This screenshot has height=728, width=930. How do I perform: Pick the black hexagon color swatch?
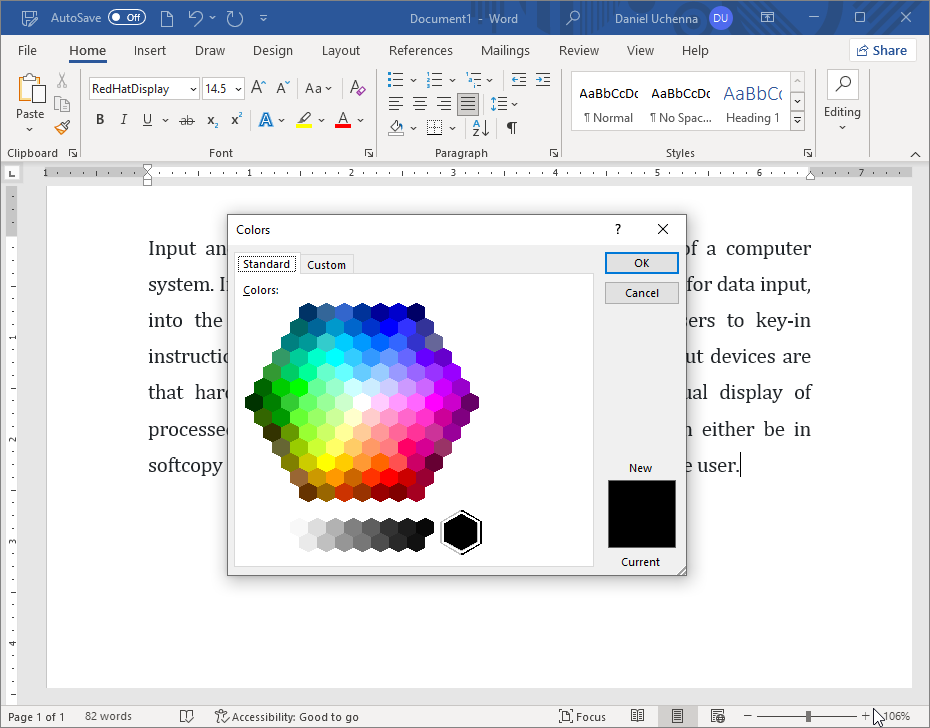(461, 532)
